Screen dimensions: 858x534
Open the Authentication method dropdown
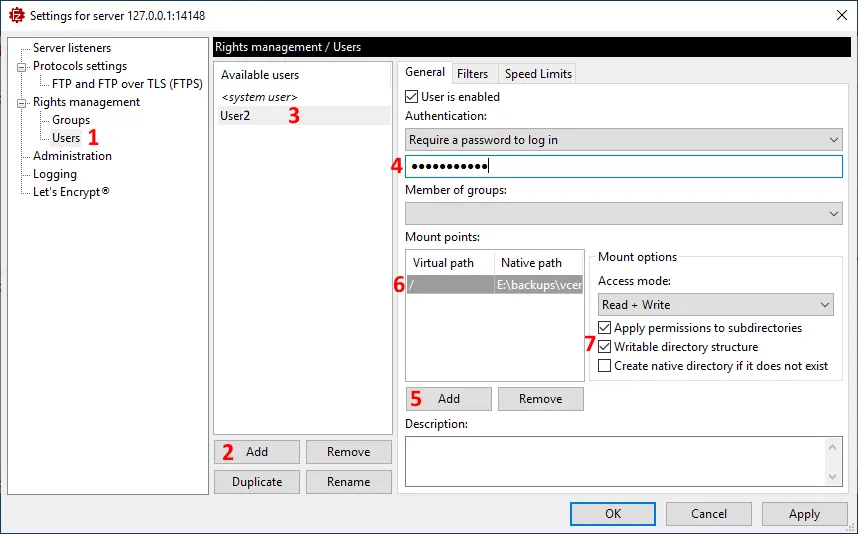623,140
